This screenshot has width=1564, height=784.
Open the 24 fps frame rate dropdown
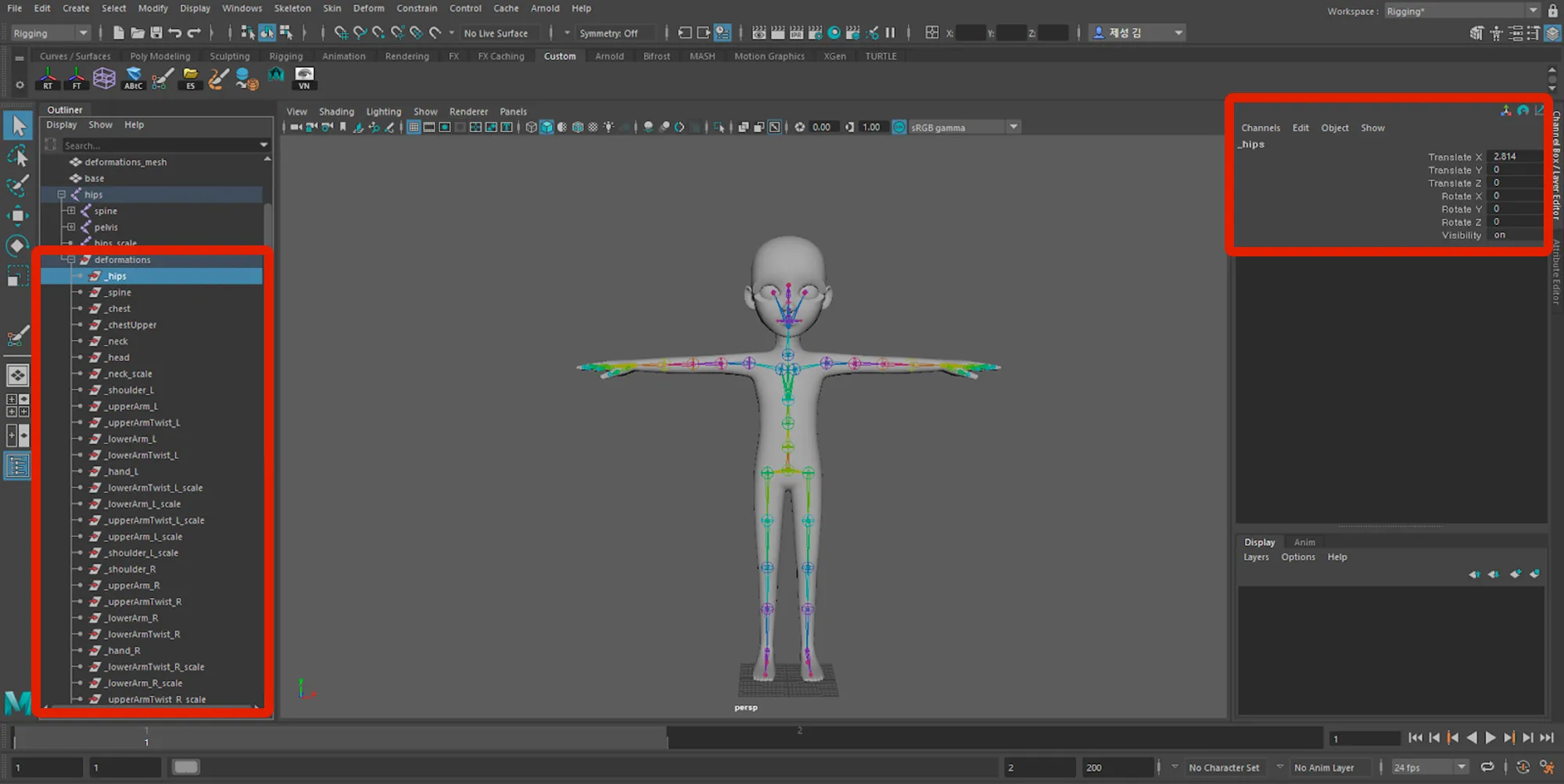click(1429, 768)
